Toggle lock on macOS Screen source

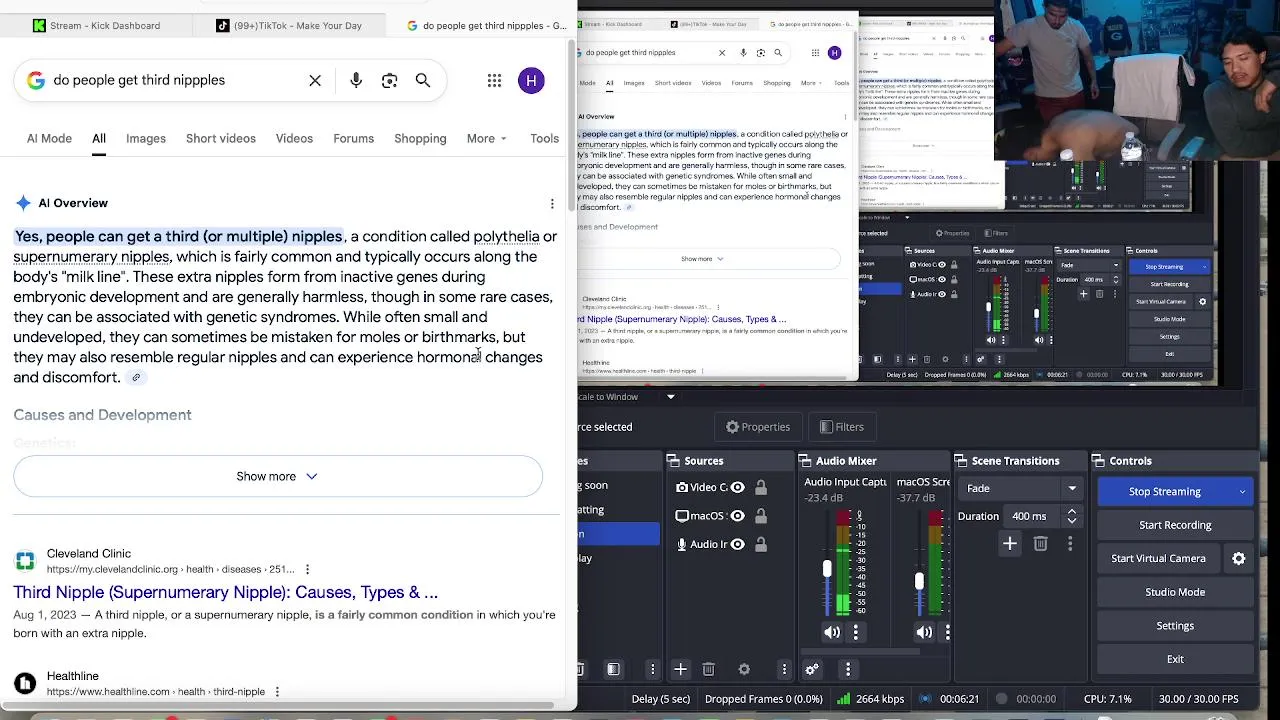761,516
